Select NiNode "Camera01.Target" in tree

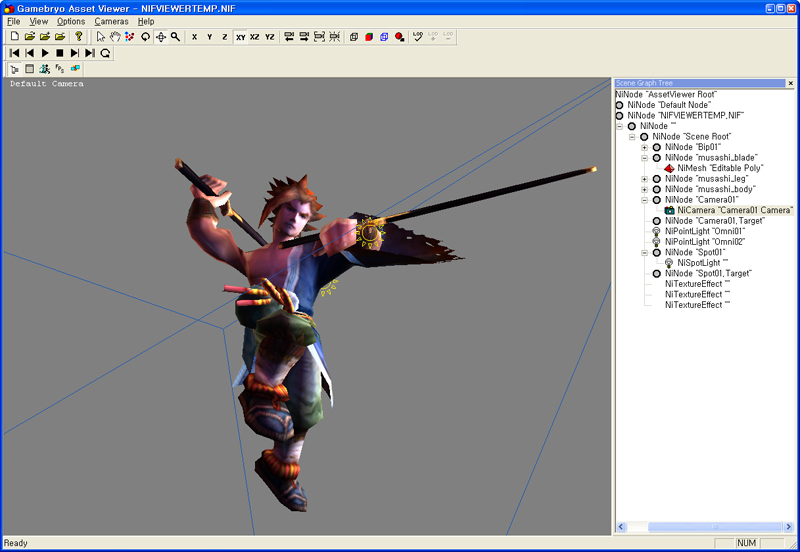coord(715,221)
